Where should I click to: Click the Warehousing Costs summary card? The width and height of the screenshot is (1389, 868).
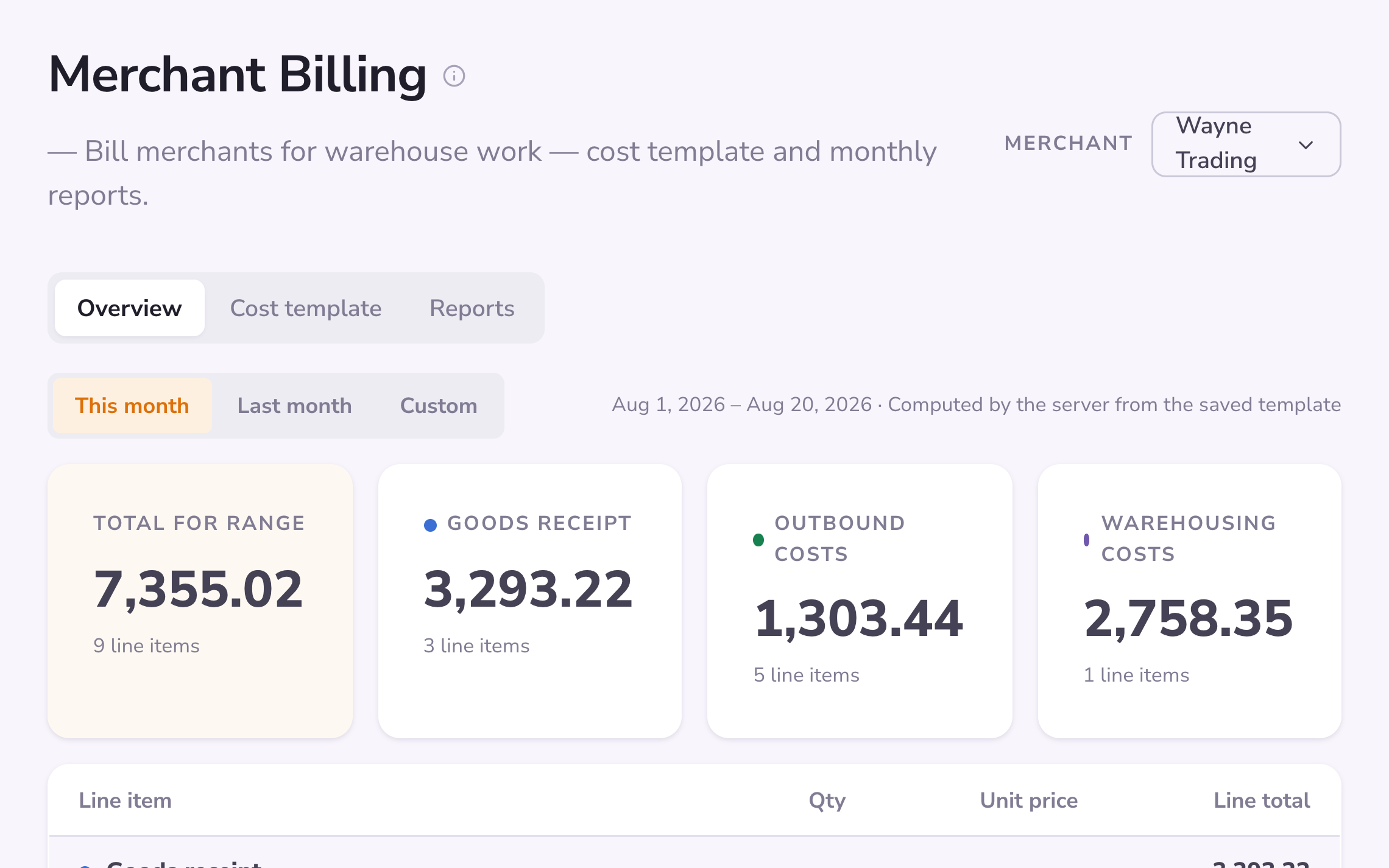pos(1189,601)
